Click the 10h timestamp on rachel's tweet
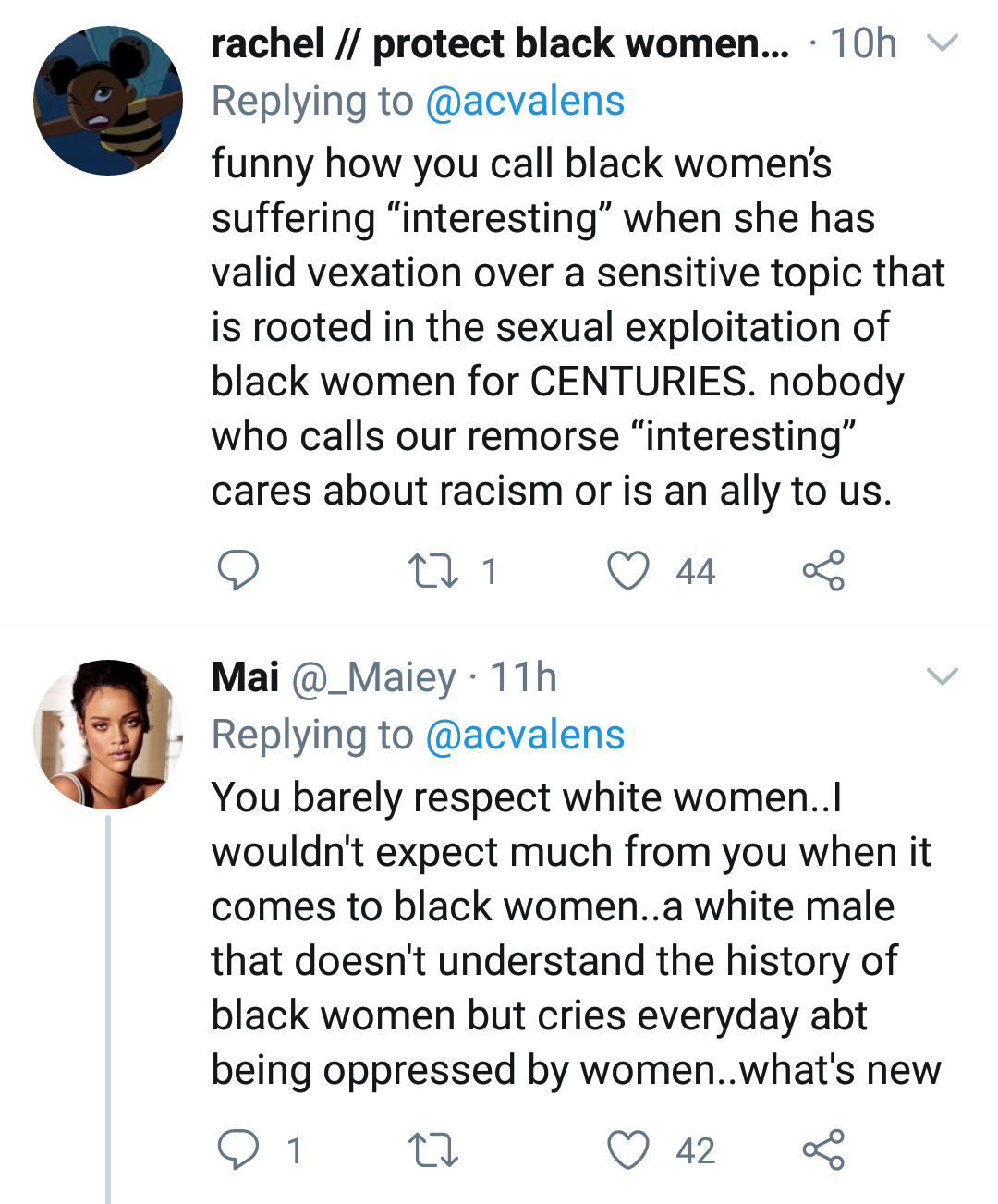This screenshot has height=1204, width=998. pos(863,43)
